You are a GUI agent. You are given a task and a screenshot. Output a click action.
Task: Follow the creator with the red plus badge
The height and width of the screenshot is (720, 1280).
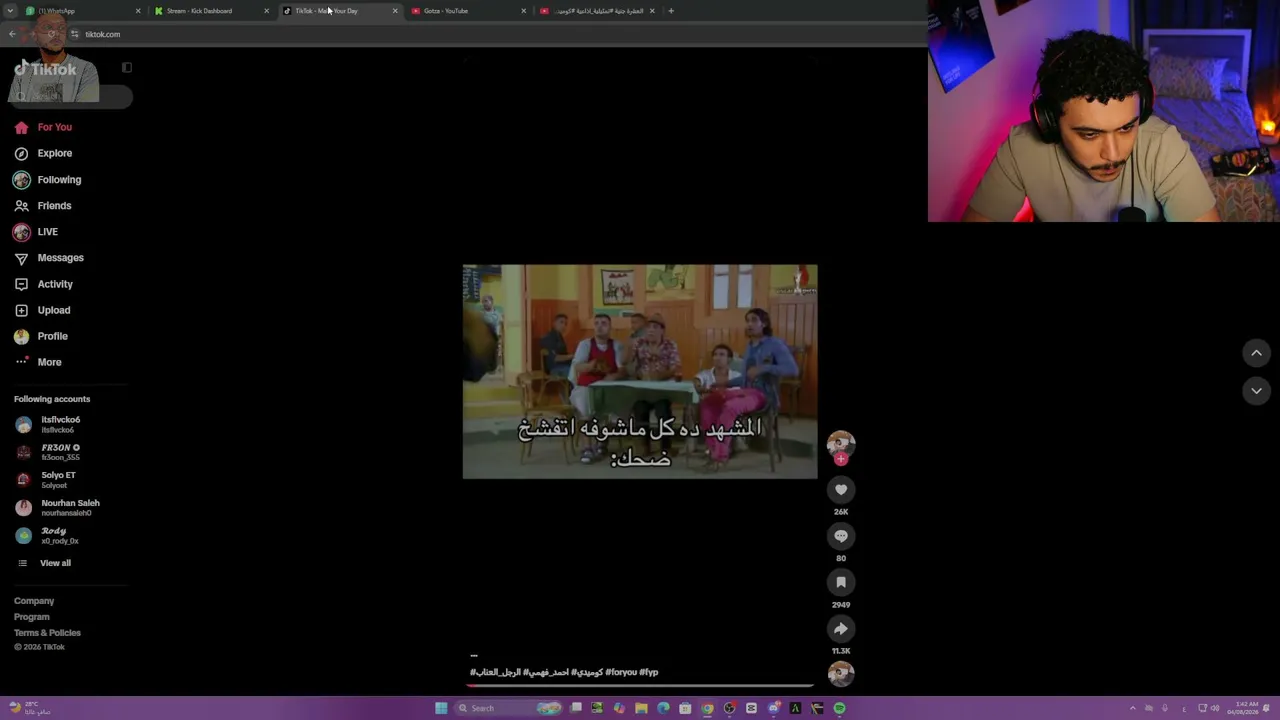pyautogui.click(x=841, y=459)
